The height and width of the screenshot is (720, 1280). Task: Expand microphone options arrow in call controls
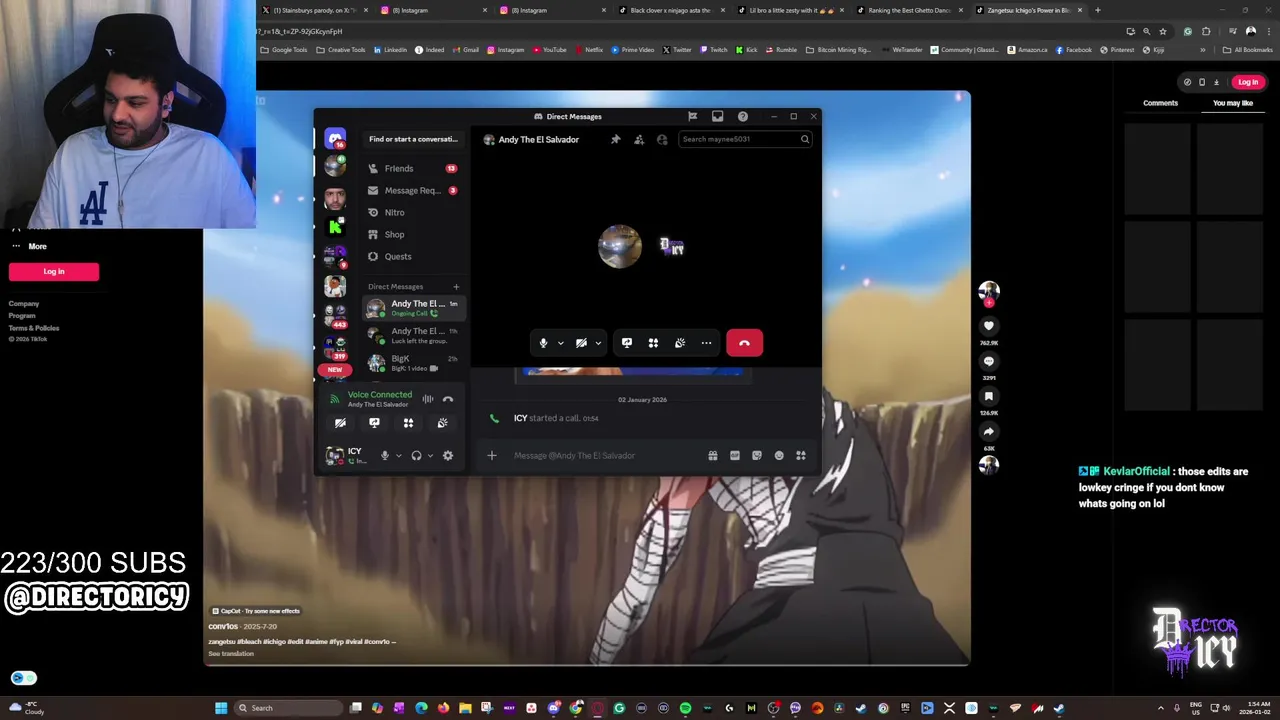[x=560, y=343]
